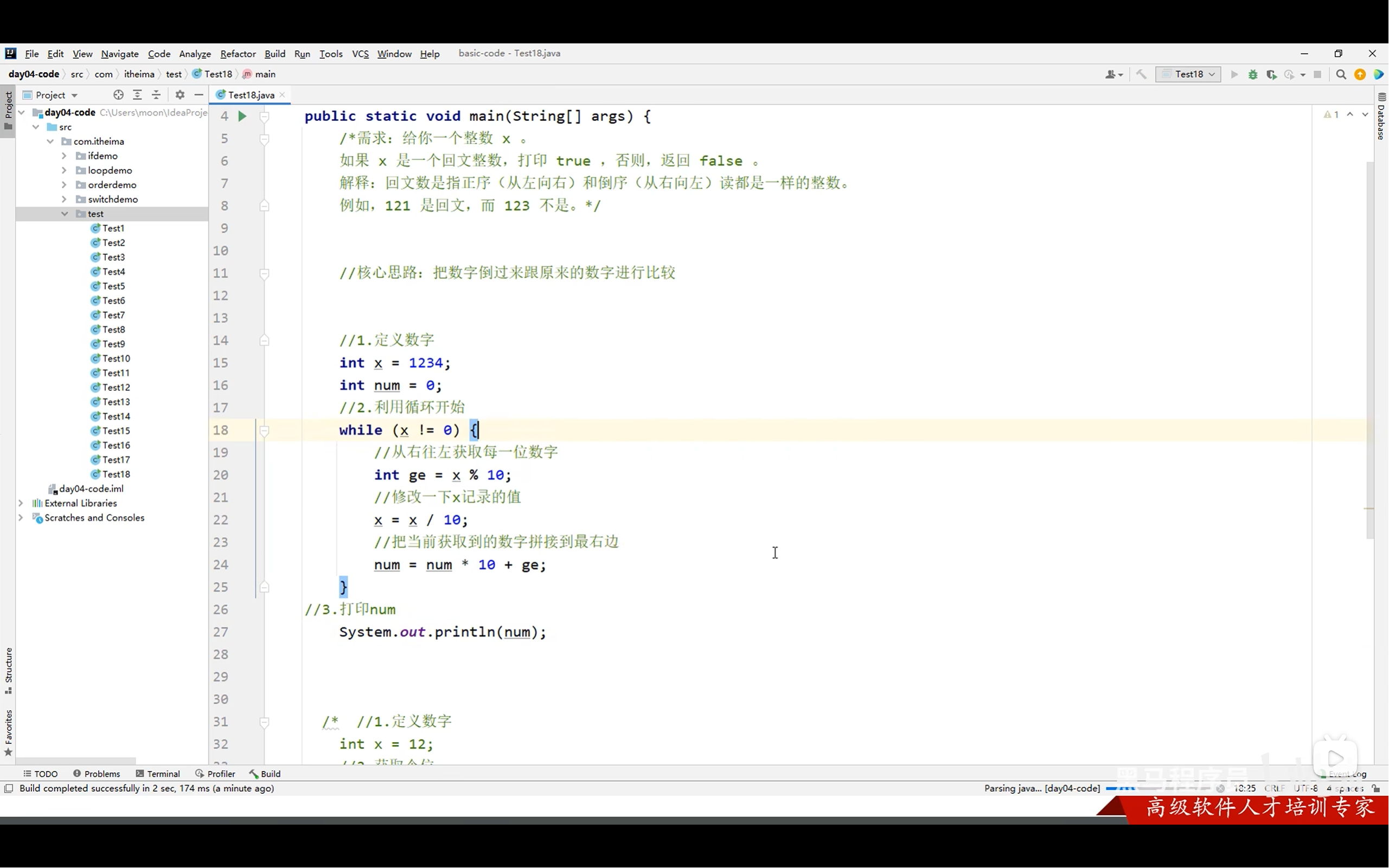Click the locate file target icon in Project panel
Viewport: 1389px width, 868px height.
coord(118,95)
